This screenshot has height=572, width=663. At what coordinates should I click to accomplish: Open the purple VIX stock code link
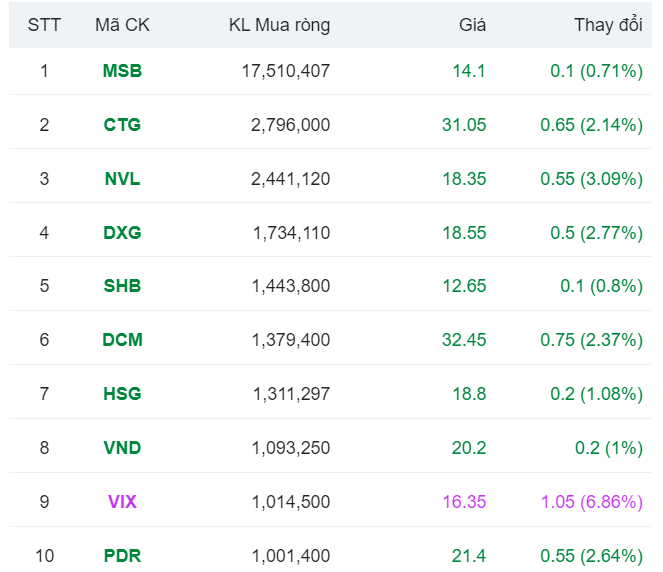(x=122, y=502)
